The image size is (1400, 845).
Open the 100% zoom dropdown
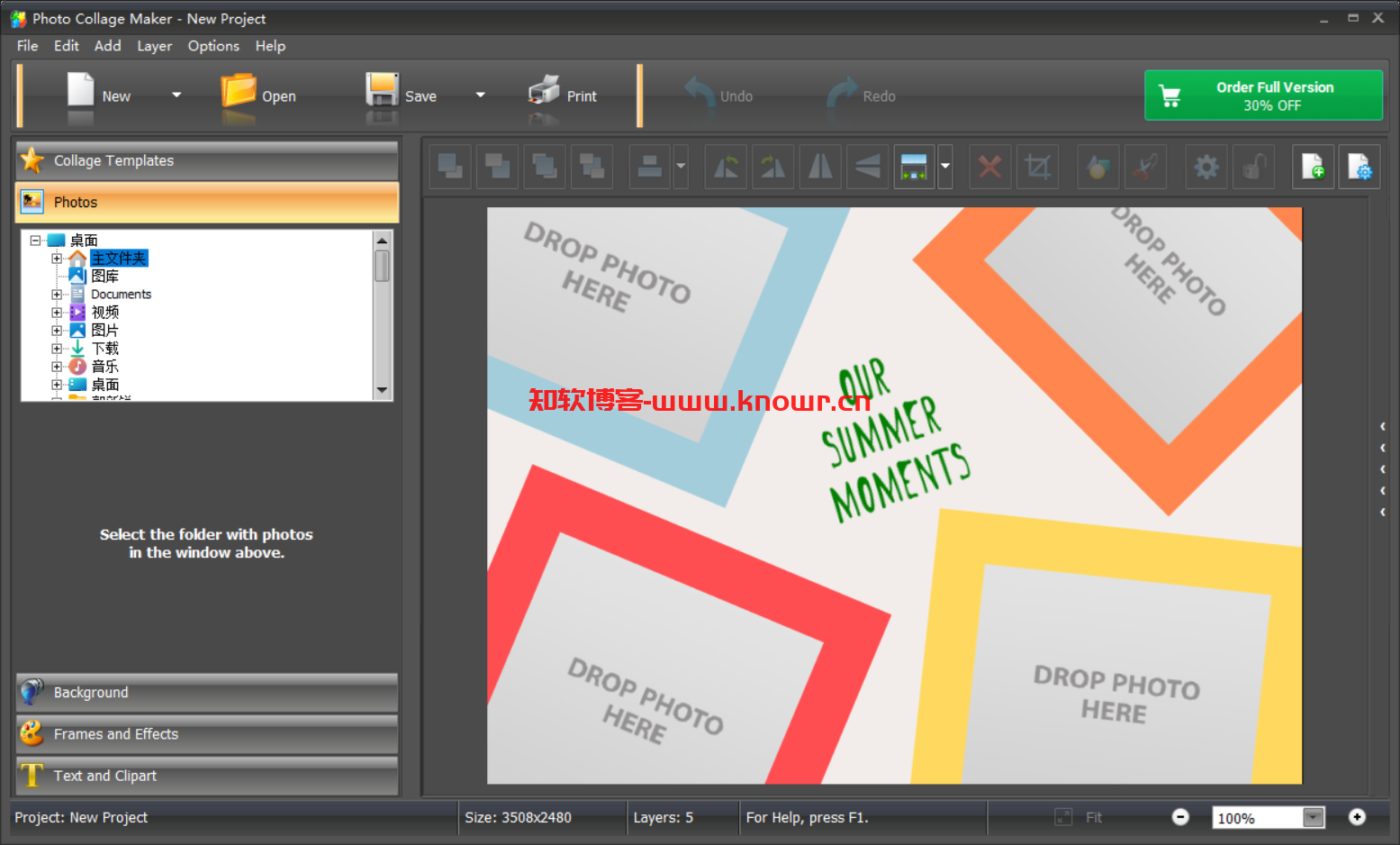tap(1314, 818)
